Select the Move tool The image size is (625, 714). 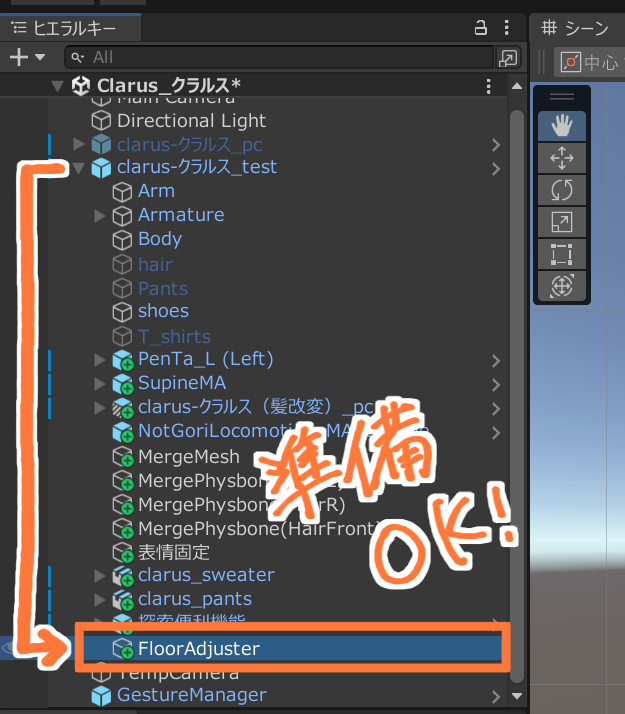coord(562,157)
